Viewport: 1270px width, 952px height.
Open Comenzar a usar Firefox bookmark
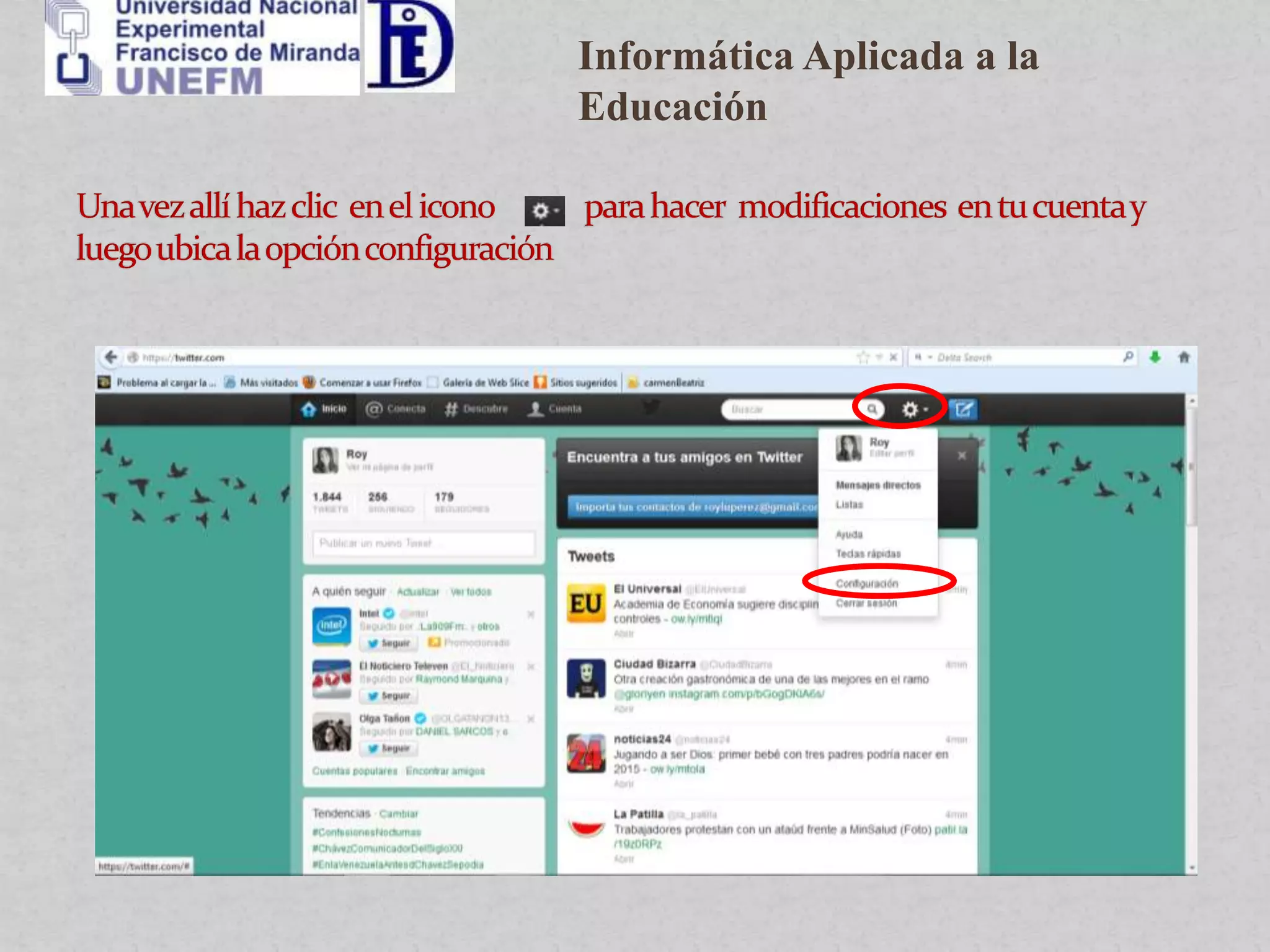click(362, 382)
